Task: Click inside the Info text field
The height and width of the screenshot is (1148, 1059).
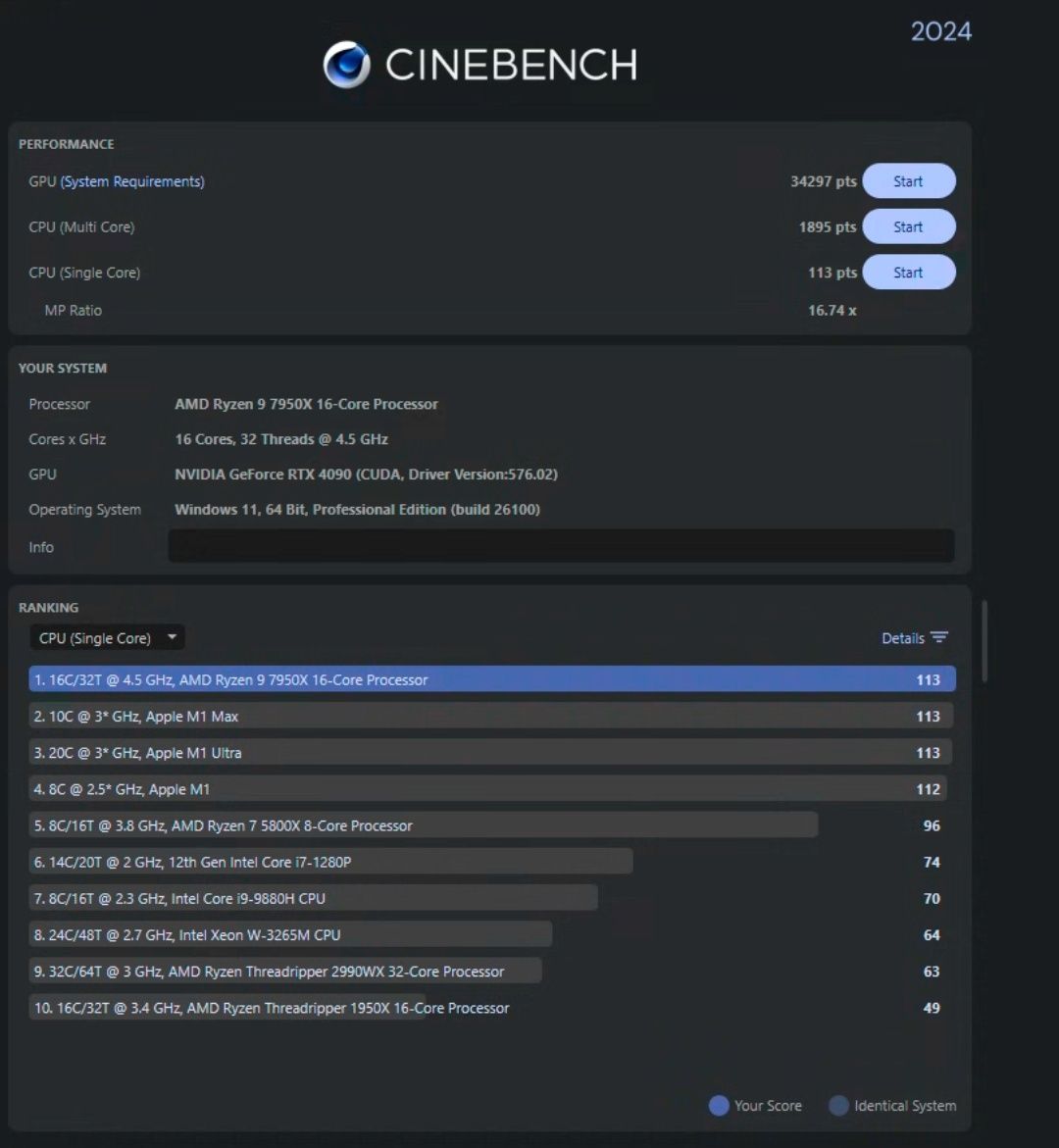Action: 561,546
